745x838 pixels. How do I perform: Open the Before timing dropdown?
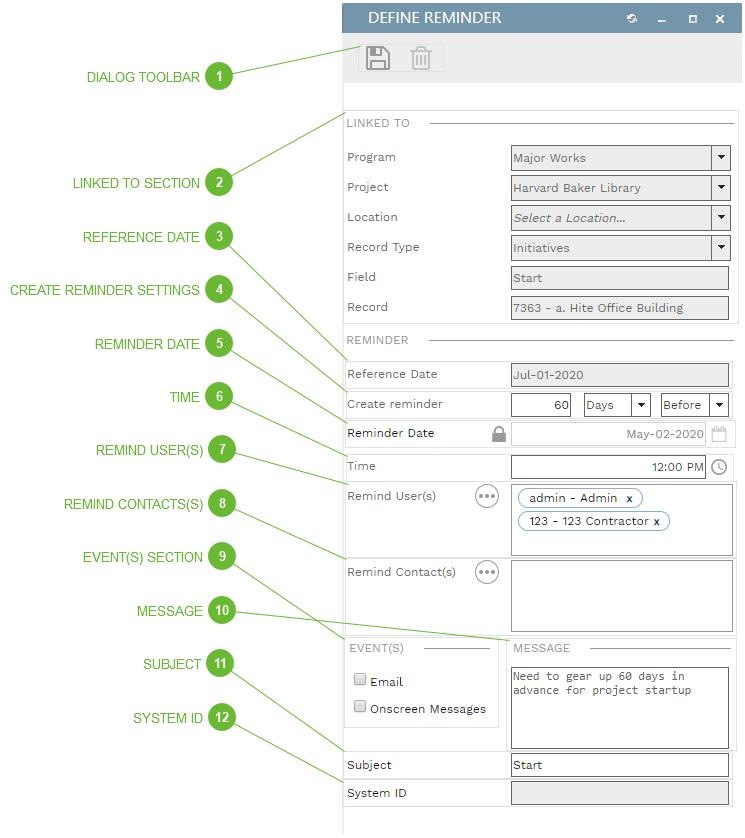718,405
